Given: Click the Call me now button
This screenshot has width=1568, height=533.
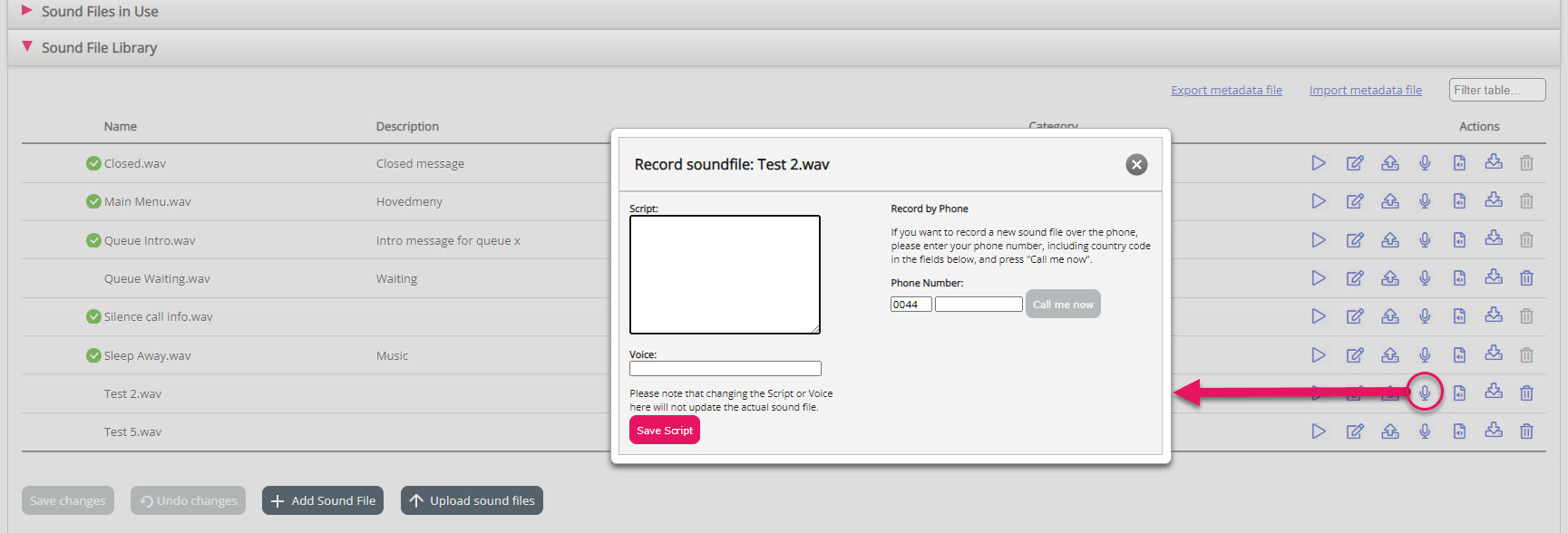Looking at the screenshot, I should point(1063,305).
